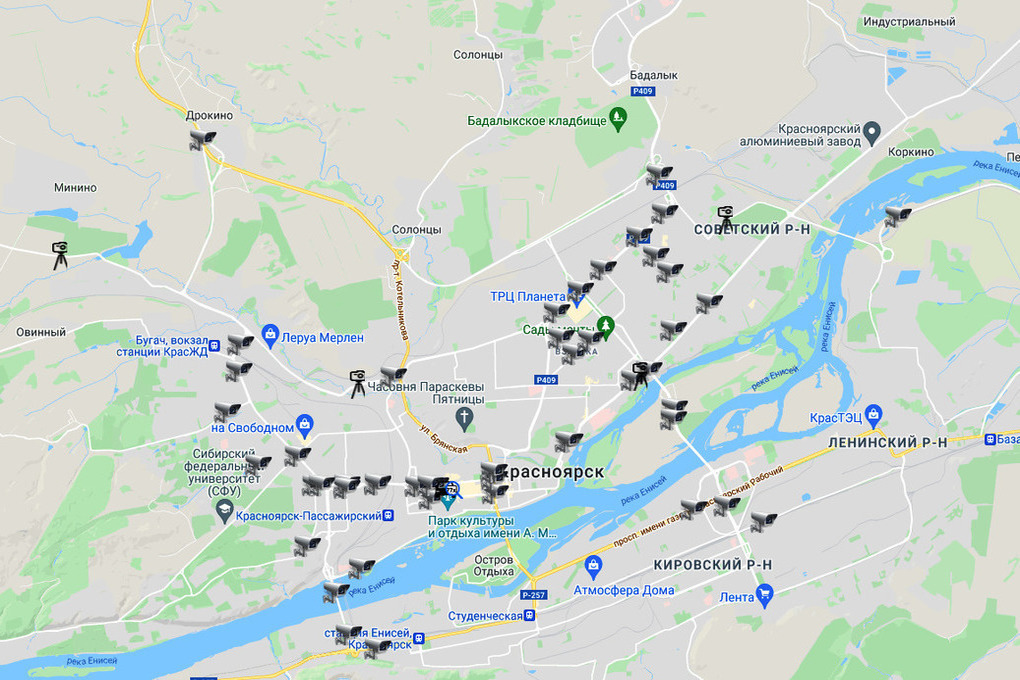
Task: Click the Красноярск city name label
Action: 554,472
